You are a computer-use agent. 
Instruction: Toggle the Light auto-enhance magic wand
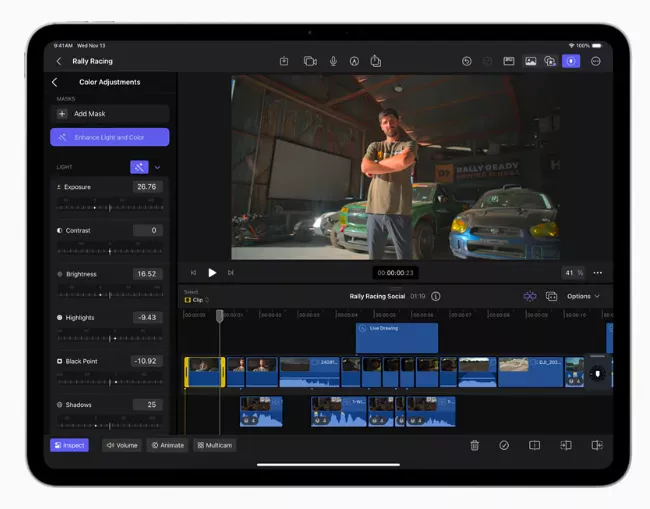pos(139,167)
